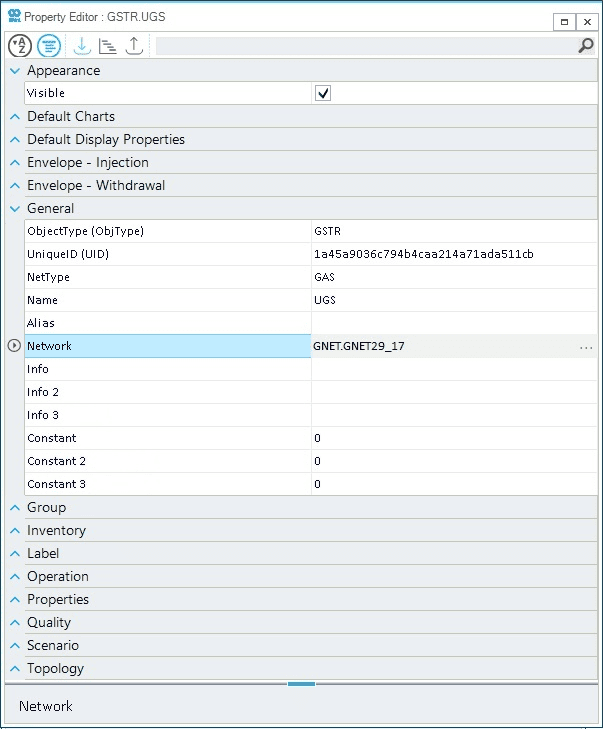Click the property search text field
The width and height of the screenshot is (603, 729).
pos(365,46)
